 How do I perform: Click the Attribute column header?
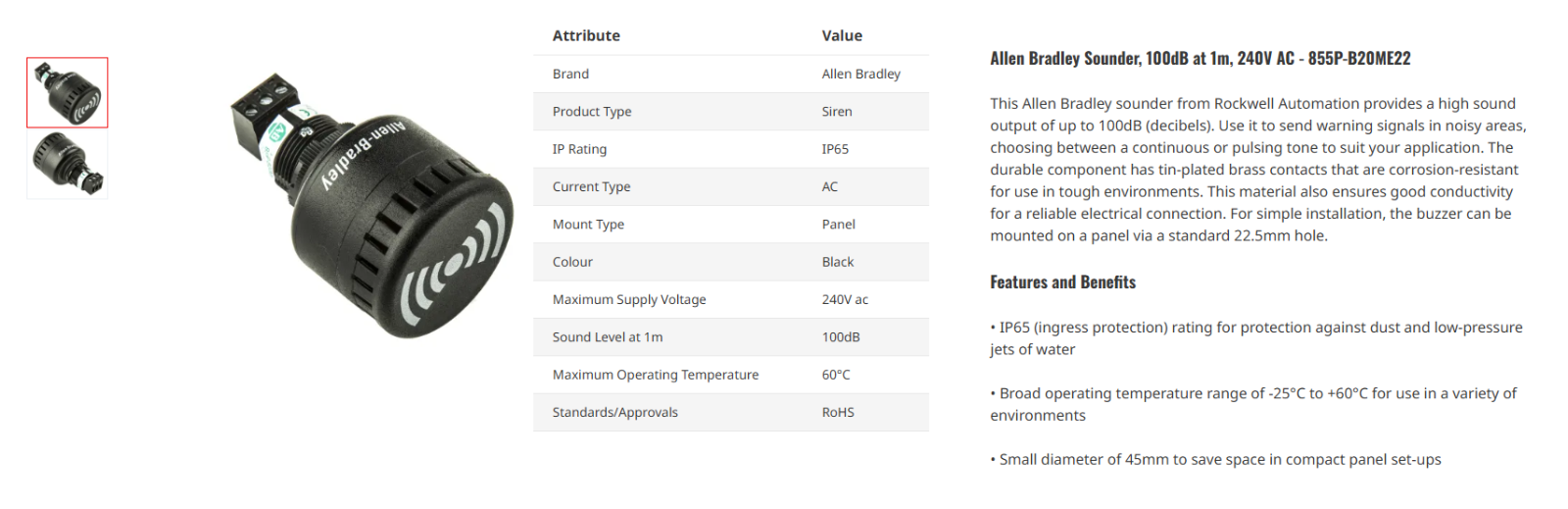586,36
